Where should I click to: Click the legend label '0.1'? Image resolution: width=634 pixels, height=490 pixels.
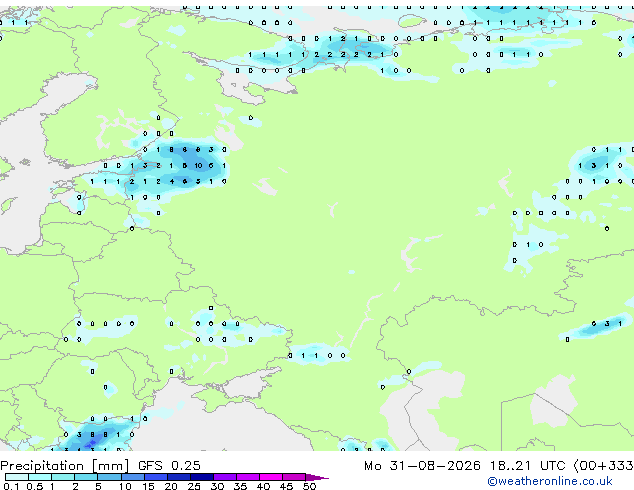click(x=11, y=486)
